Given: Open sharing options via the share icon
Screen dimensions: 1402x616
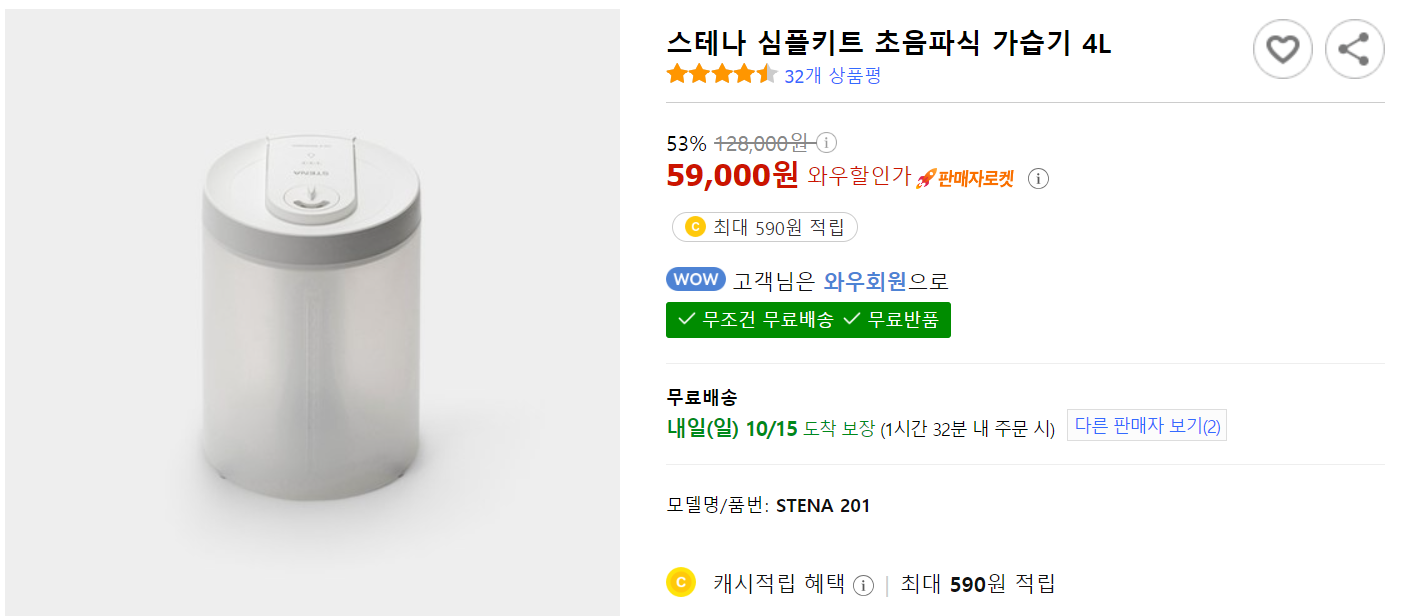Looking at the screenshot, I should 1354,48.
